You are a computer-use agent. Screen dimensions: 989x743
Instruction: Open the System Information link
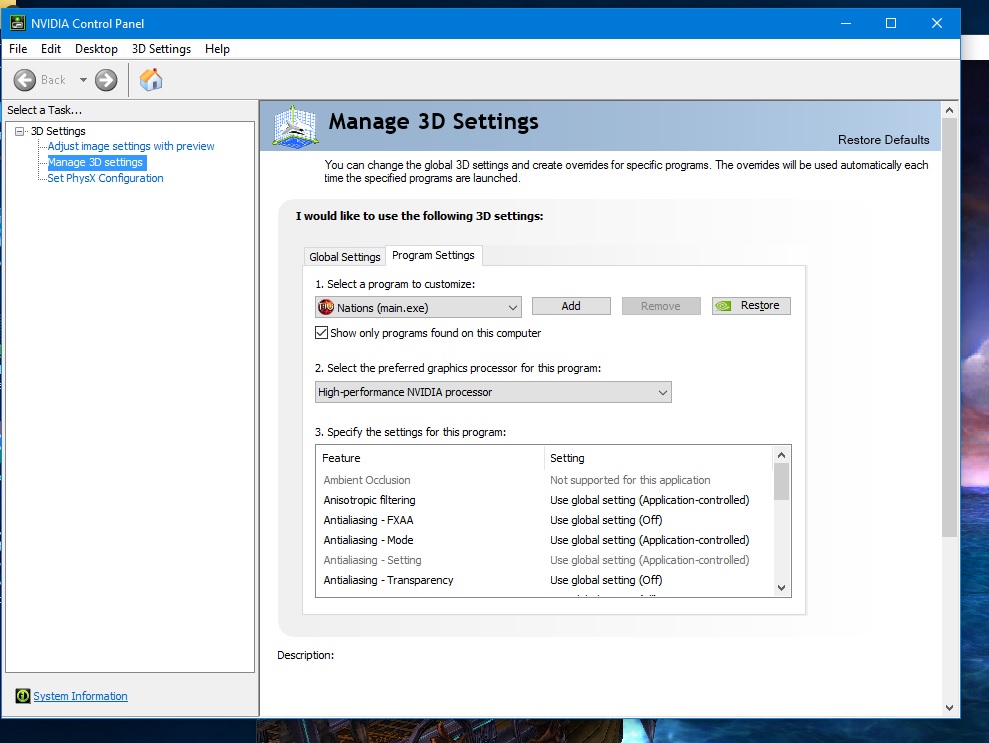point(81,696)
